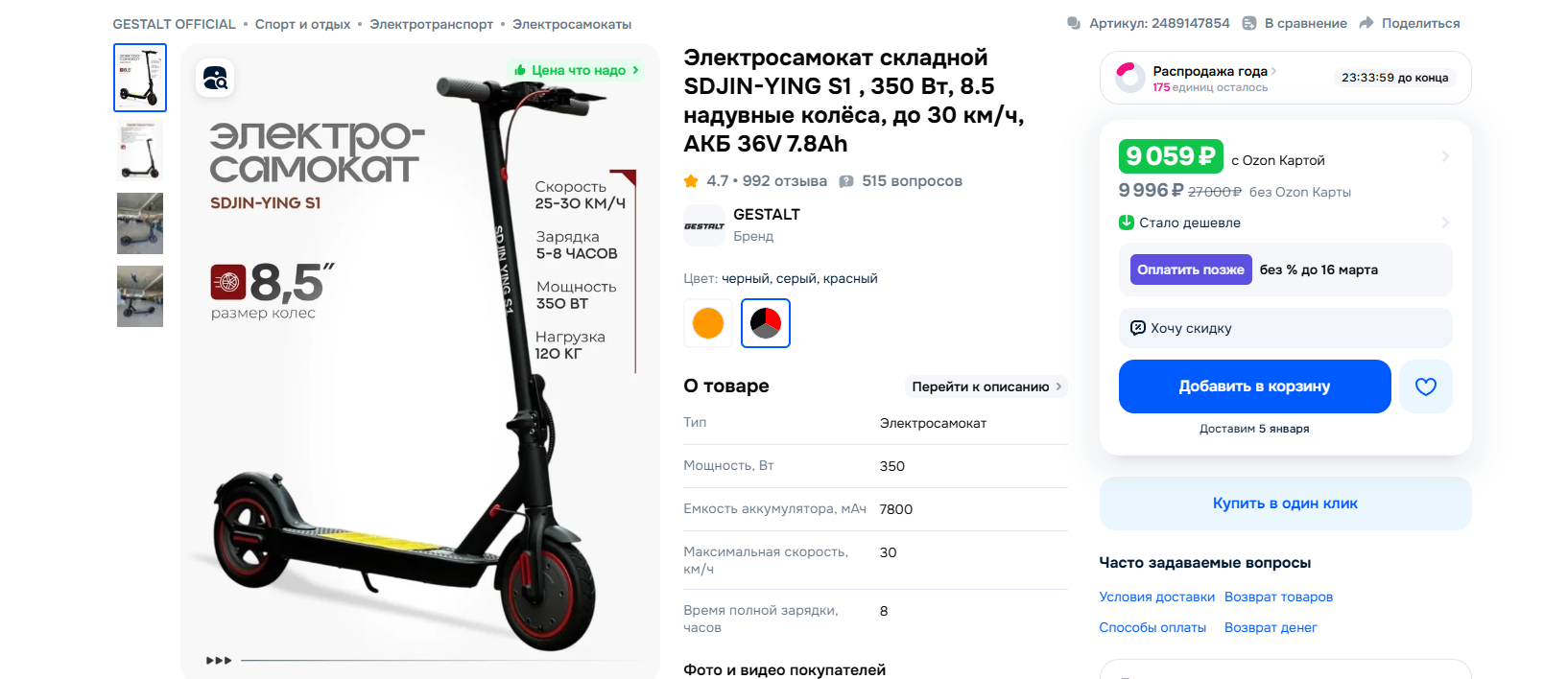Add item to favorites with heart icon
This screenshot has width=1568, height=679.
tap(1426, 386)
